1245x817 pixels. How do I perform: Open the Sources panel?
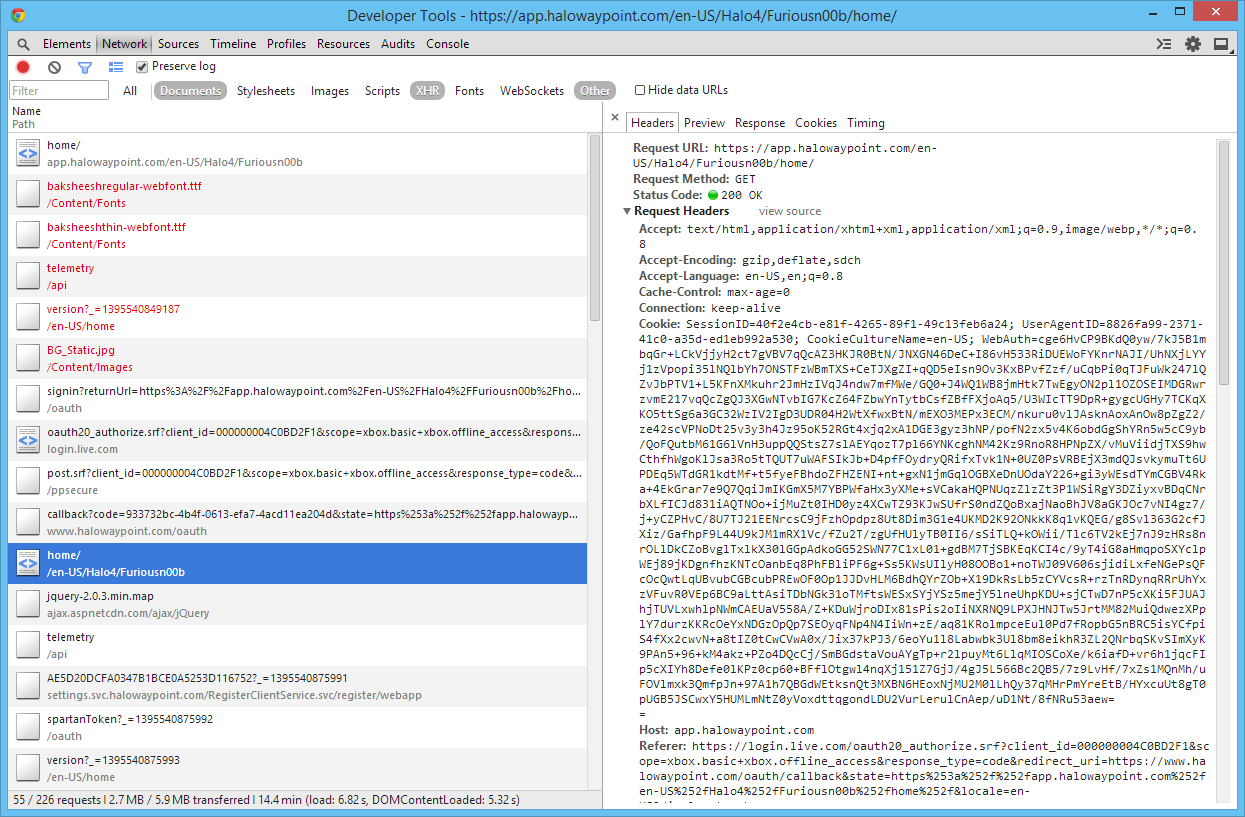pos(179,44)
